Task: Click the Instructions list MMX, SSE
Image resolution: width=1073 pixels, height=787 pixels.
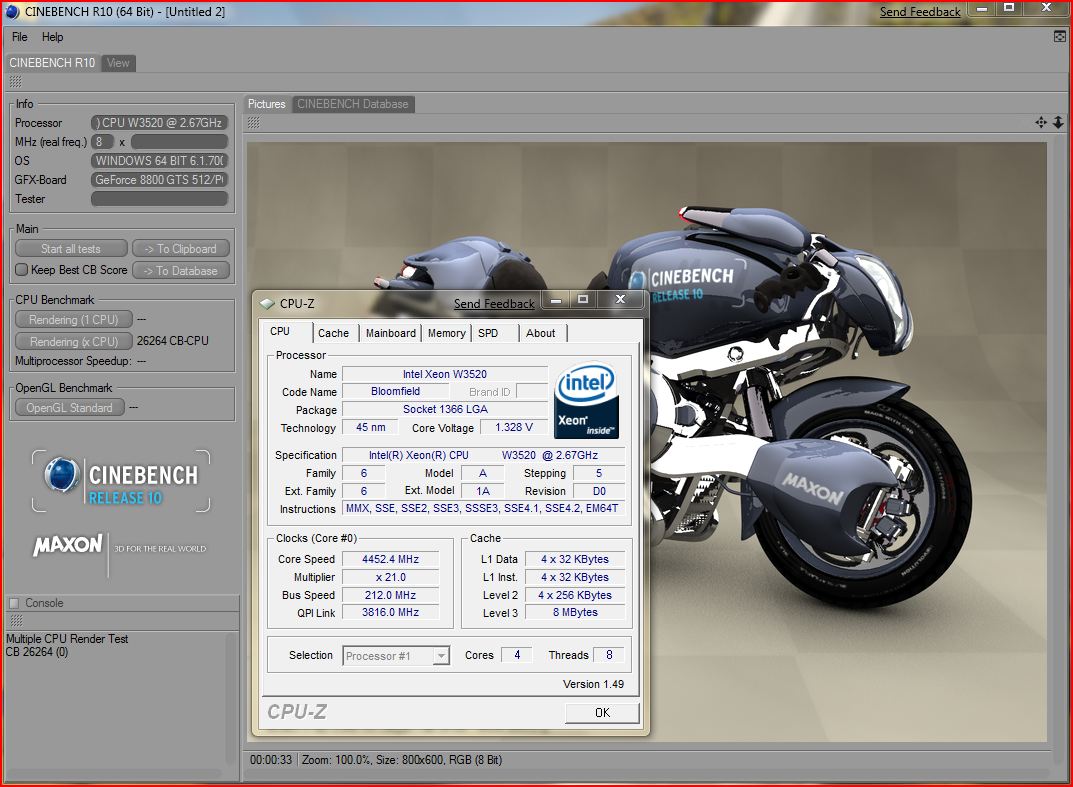Action: click(483, 508)
